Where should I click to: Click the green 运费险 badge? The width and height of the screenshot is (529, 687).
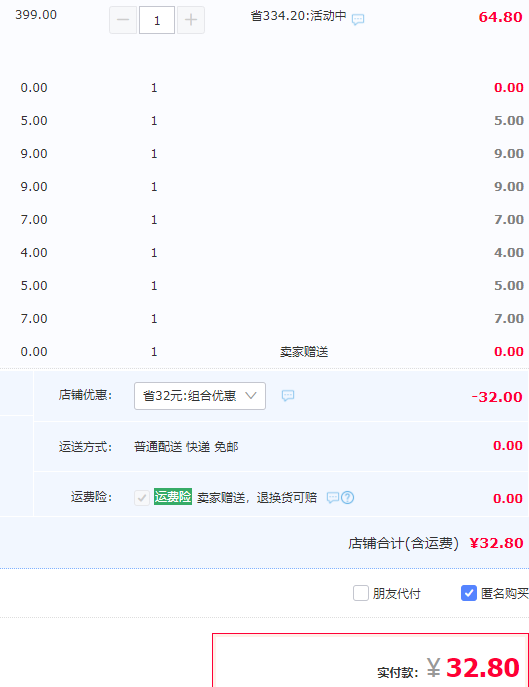173,497
